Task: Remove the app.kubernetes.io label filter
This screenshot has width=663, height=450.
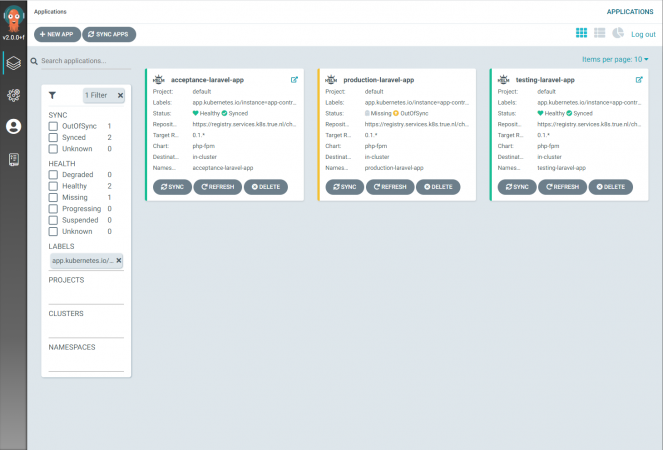Action: (119, 261)
